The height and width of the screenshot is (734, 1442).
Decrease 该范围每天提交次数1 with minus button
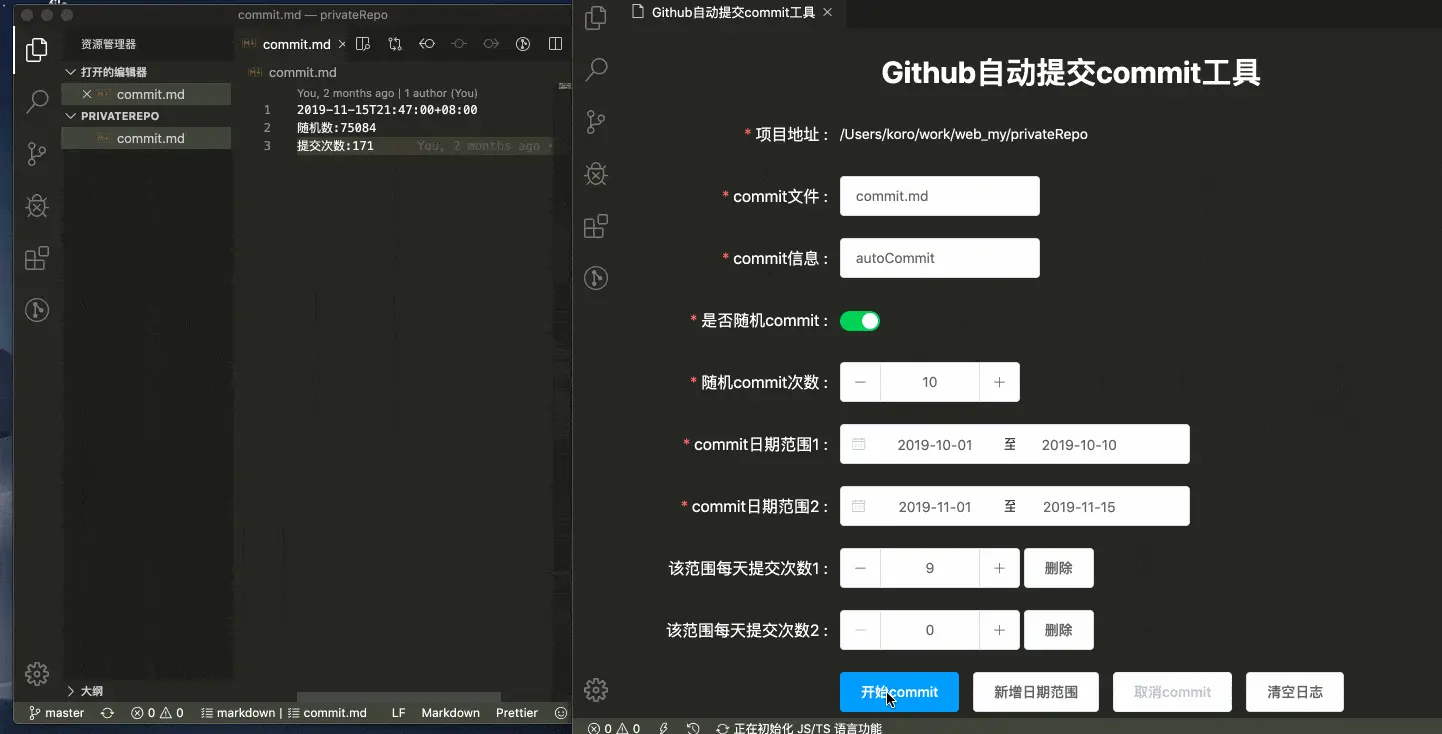click(860, 568)
